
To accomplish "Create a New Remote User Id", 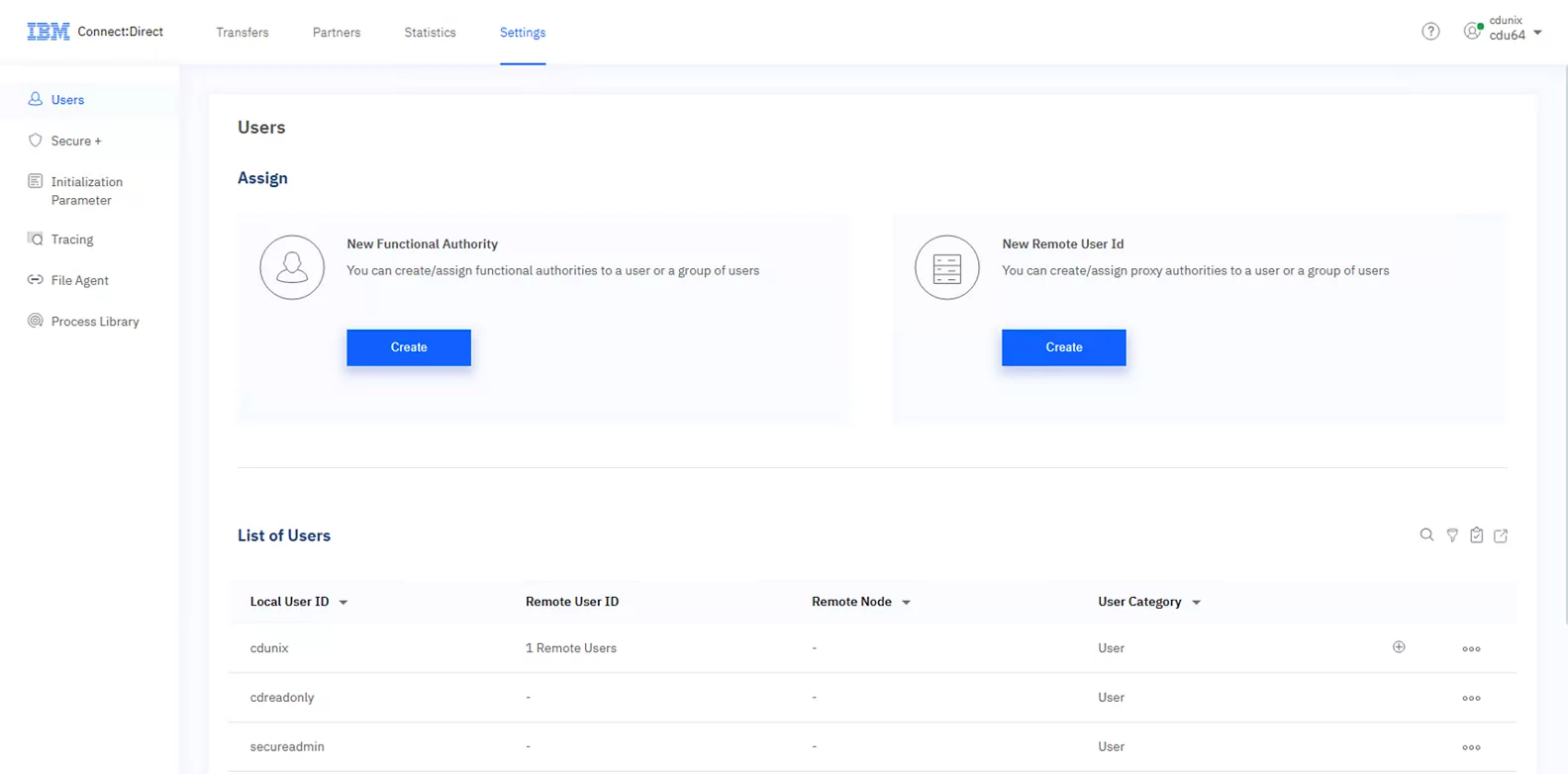I will (1063, 347).
